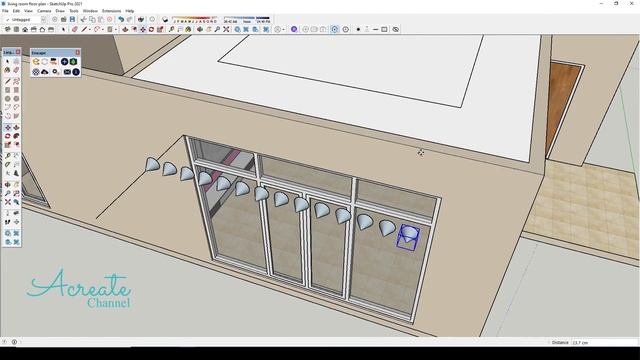Toggle shadows display icon
This screenshot has width=640, height=360.
165,19
